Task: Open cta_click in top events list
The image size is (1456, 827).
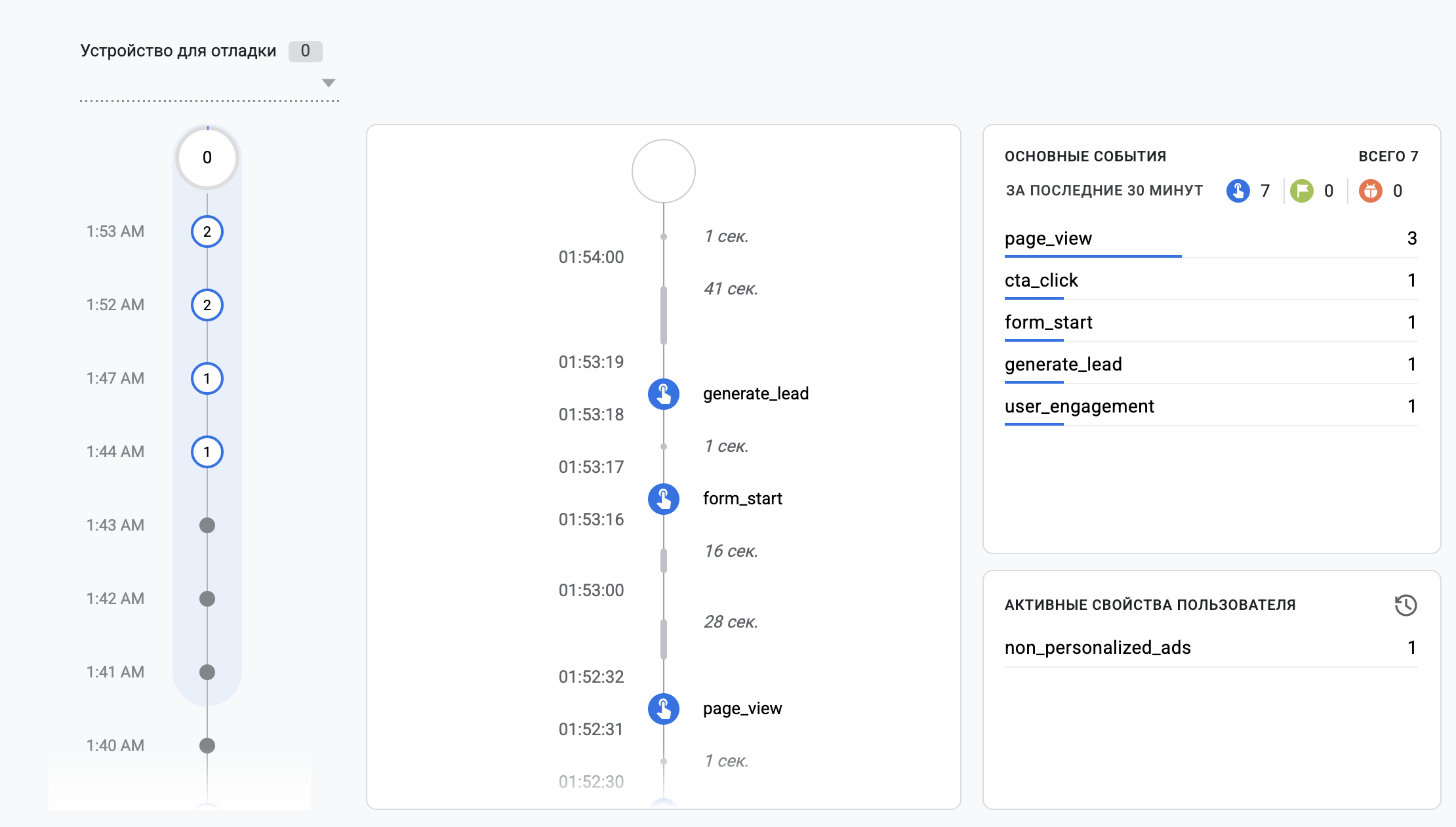Action: [x=1211, y=281]
